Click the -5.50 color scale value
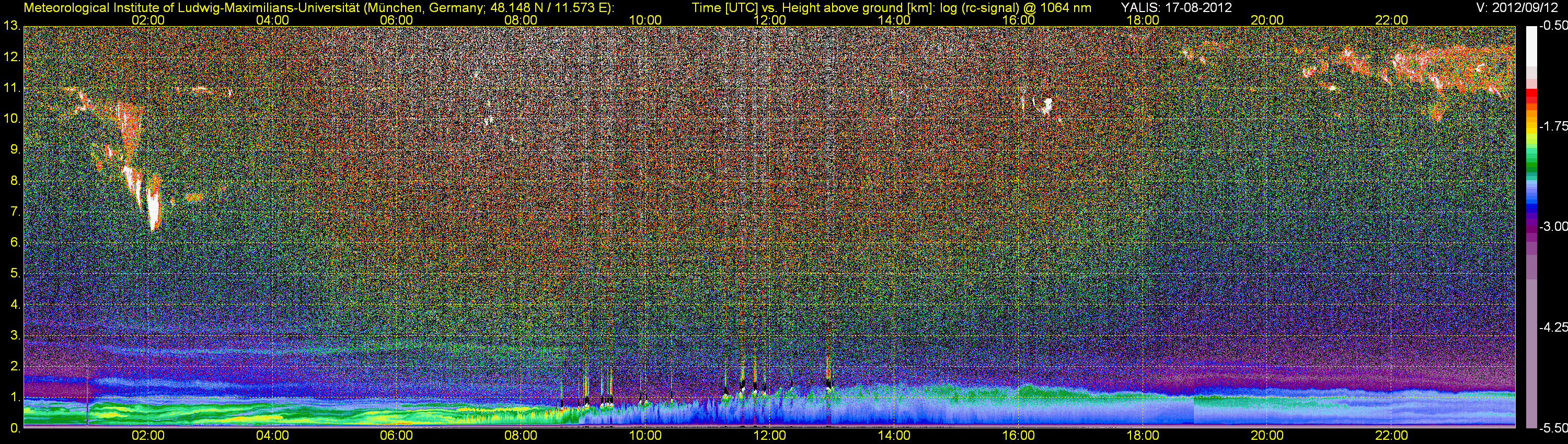Screen dimensions: 1568x444 click(1553, 428)
